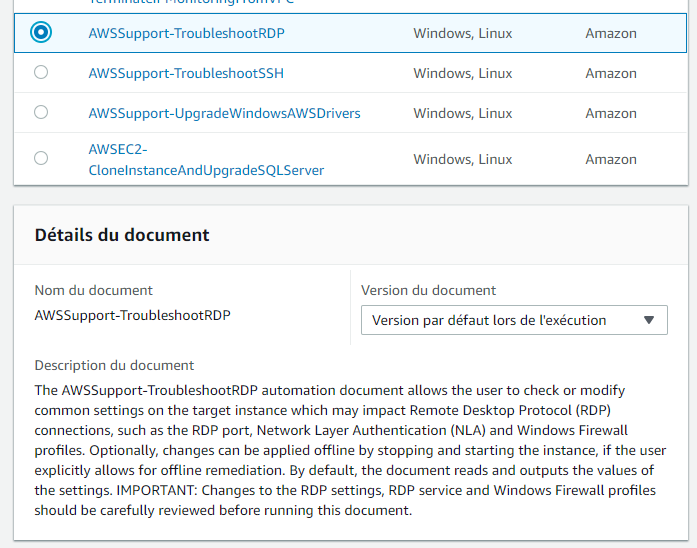Image resolution: width=697 pixels, height=548 pixels.
Task: Click the Amazon owner cell in the UpgradeWindowsAWSDrivers row
Action: tap(611, 113)
